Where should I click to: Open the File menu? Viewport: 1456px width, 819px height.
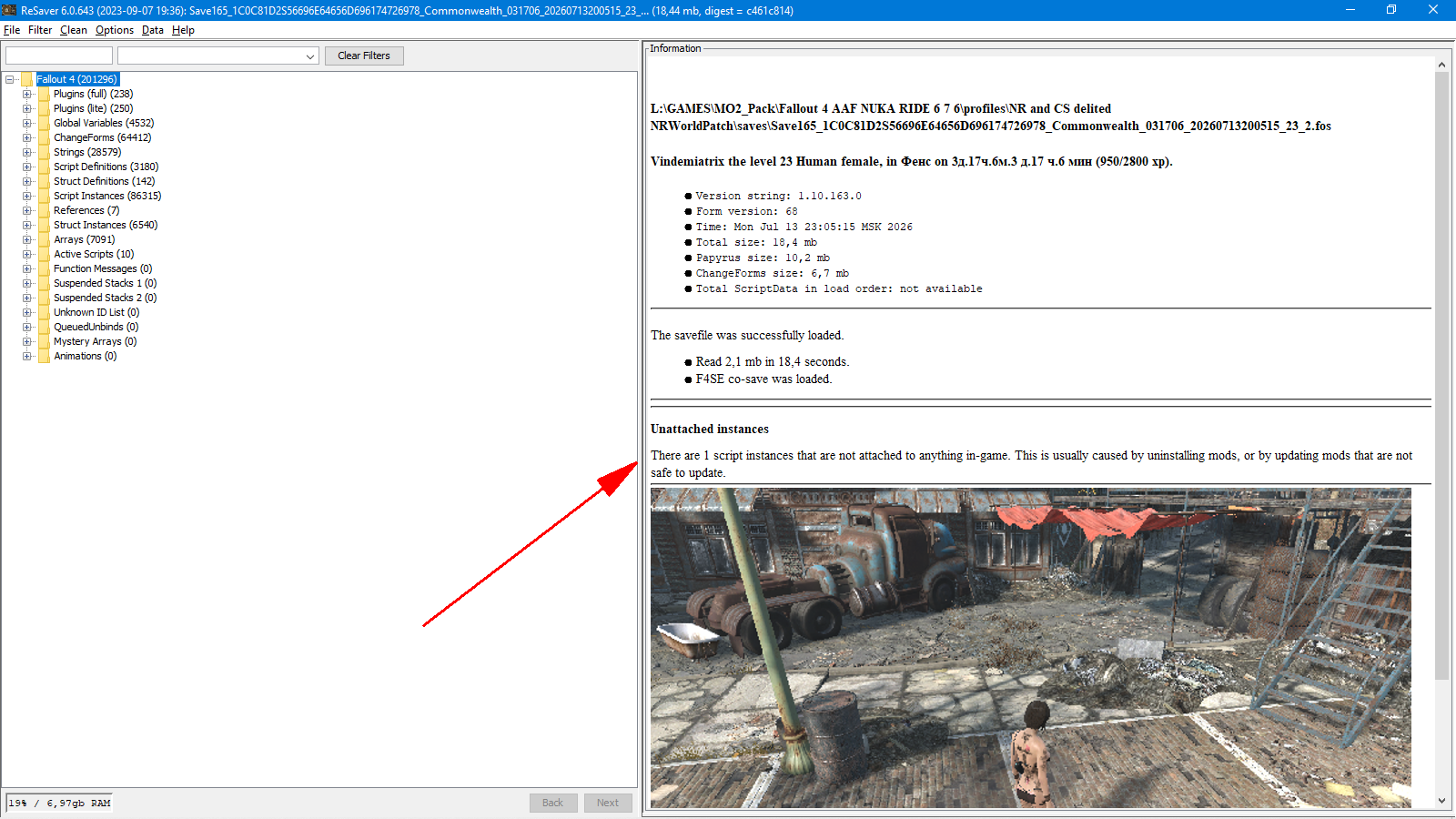12,30
